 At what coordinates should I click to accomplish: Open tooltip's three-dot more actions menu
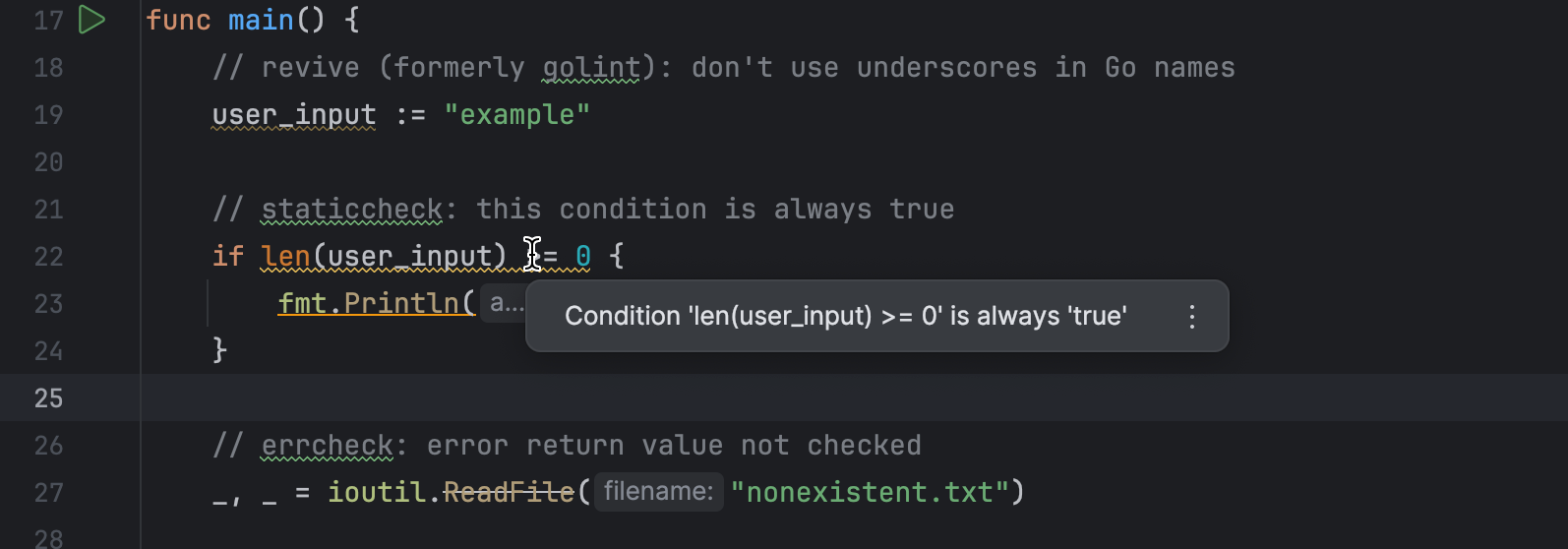(1191, 316)
